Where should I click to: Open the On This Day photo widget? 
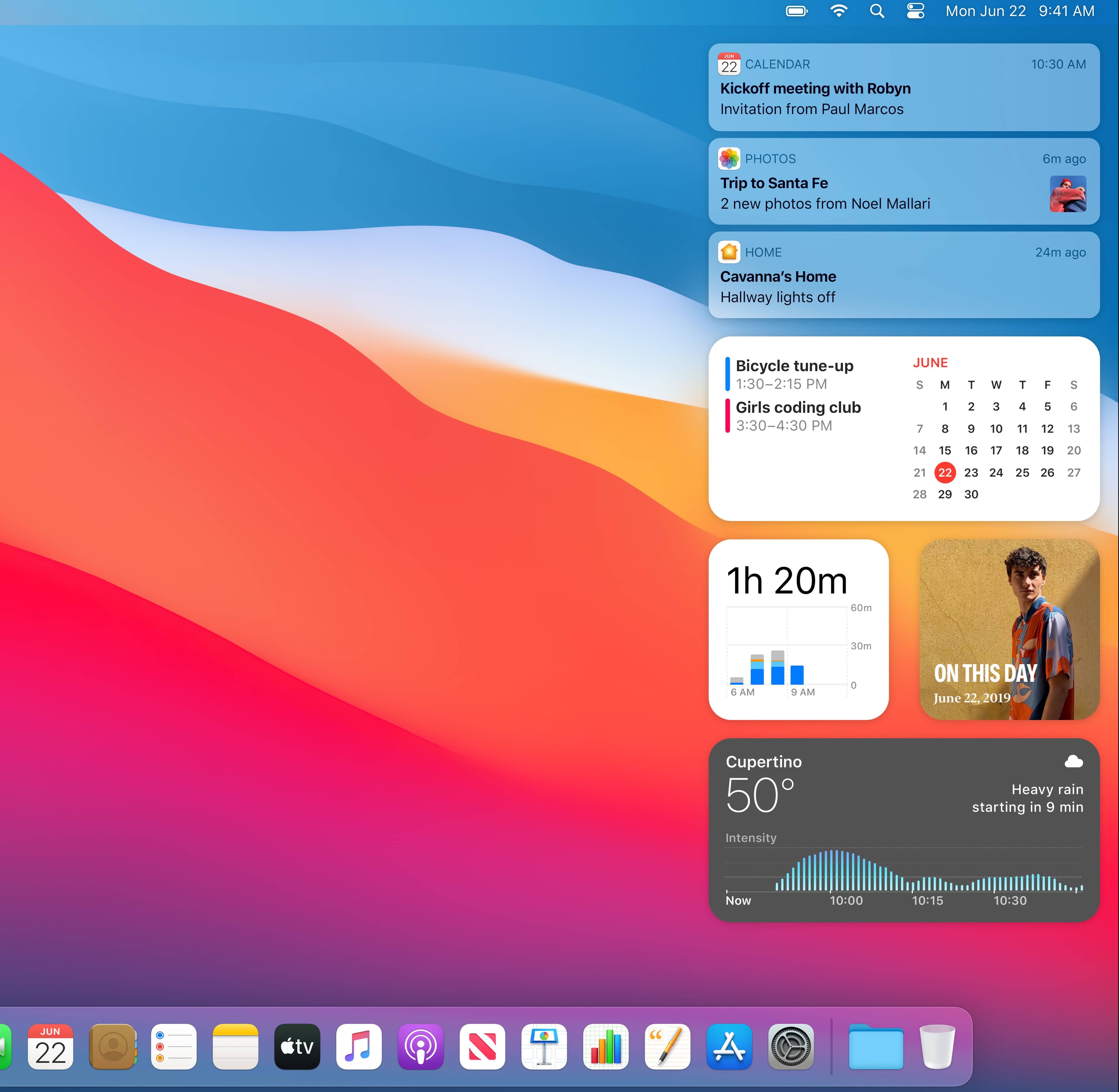click(x=1009, y=629)
